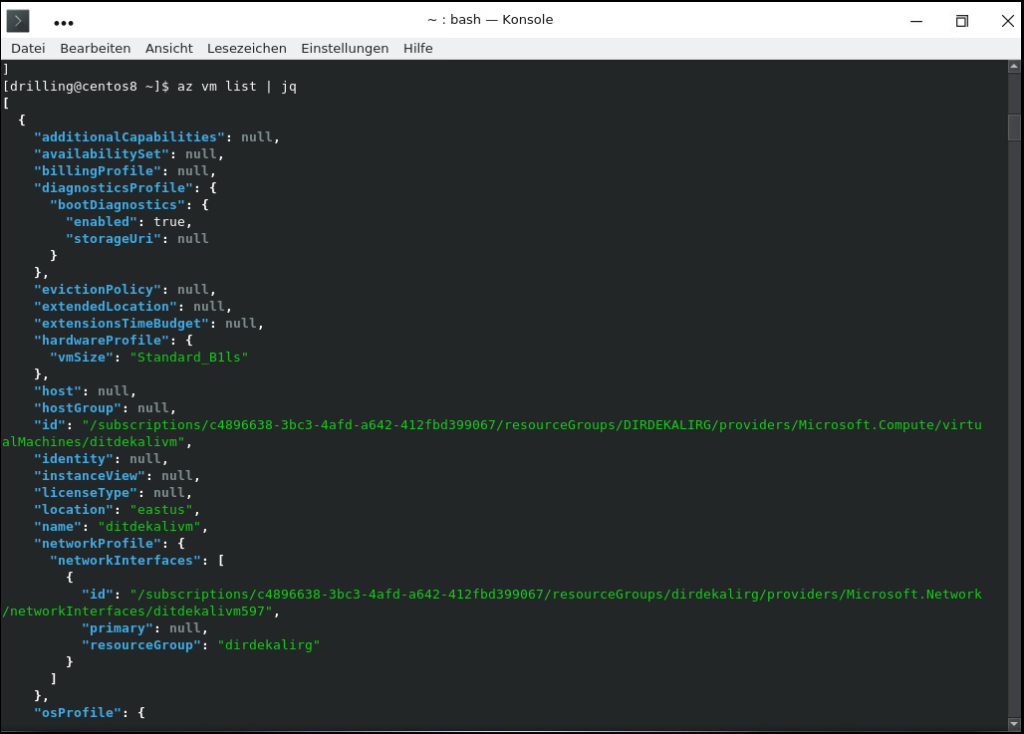Viewport: 1024px width, 734px height.
Task: Click the command "az vm list | jq"
Action: click(237, 86)
